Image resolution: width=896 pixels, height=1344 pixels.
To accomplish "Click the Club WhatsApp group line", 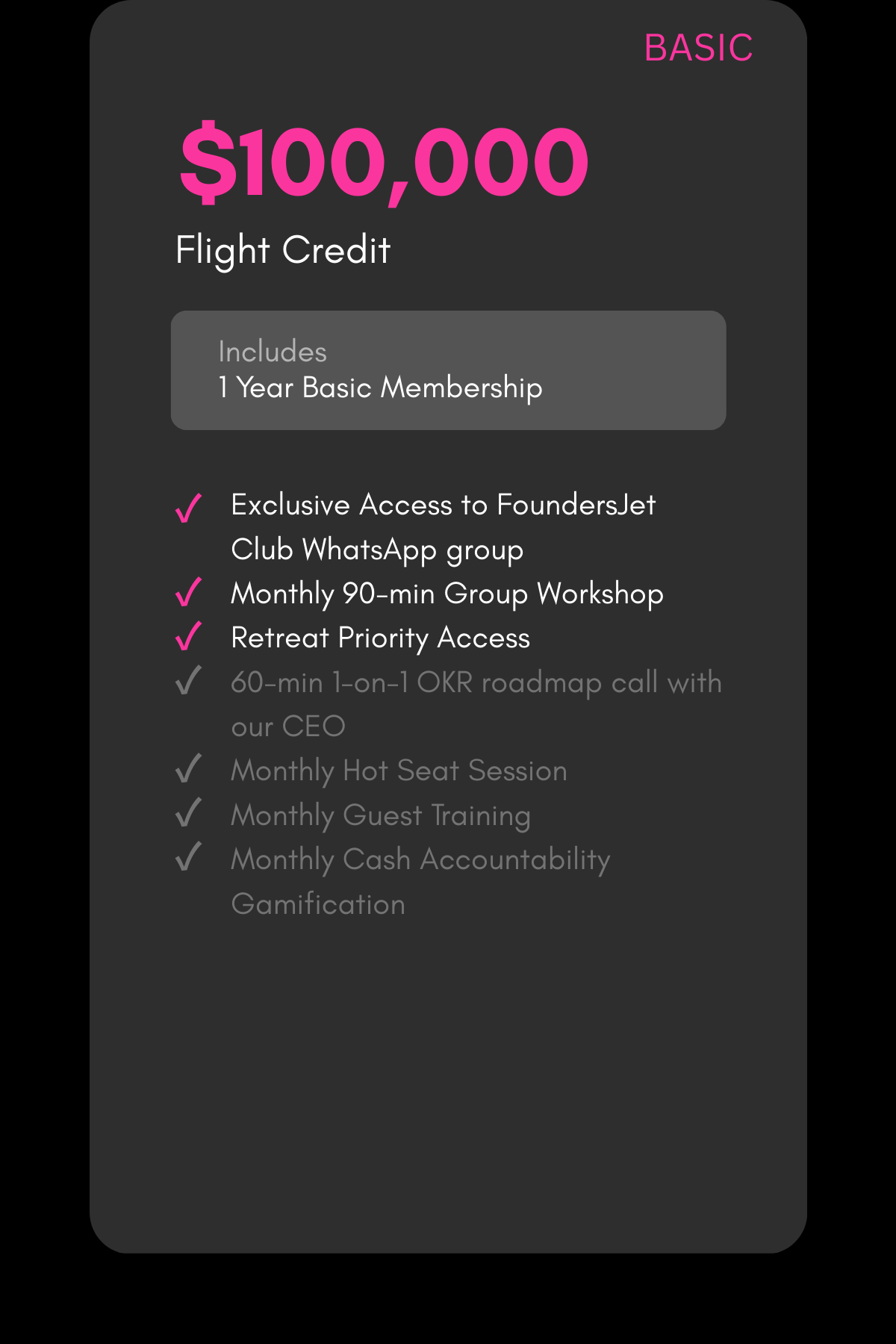I will [x=377, y=550].
